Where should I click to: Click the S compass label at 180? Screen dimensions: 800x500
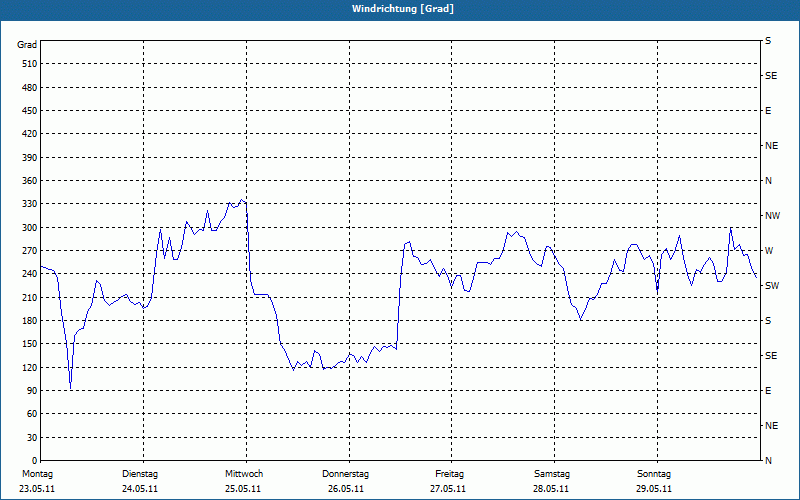pyautogui.click(x=768, y=321)
